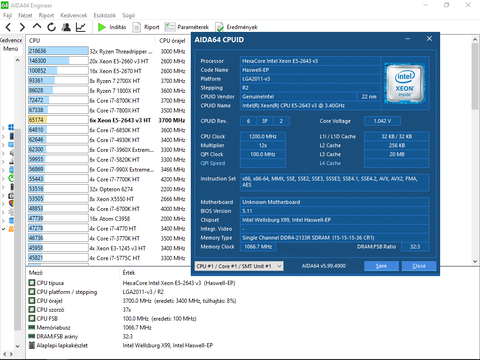Viewport: 480px width, 360px height.
Task: Expand the tree node beside the shield icon
Action: pyautogui.click(x=3, y=204)
